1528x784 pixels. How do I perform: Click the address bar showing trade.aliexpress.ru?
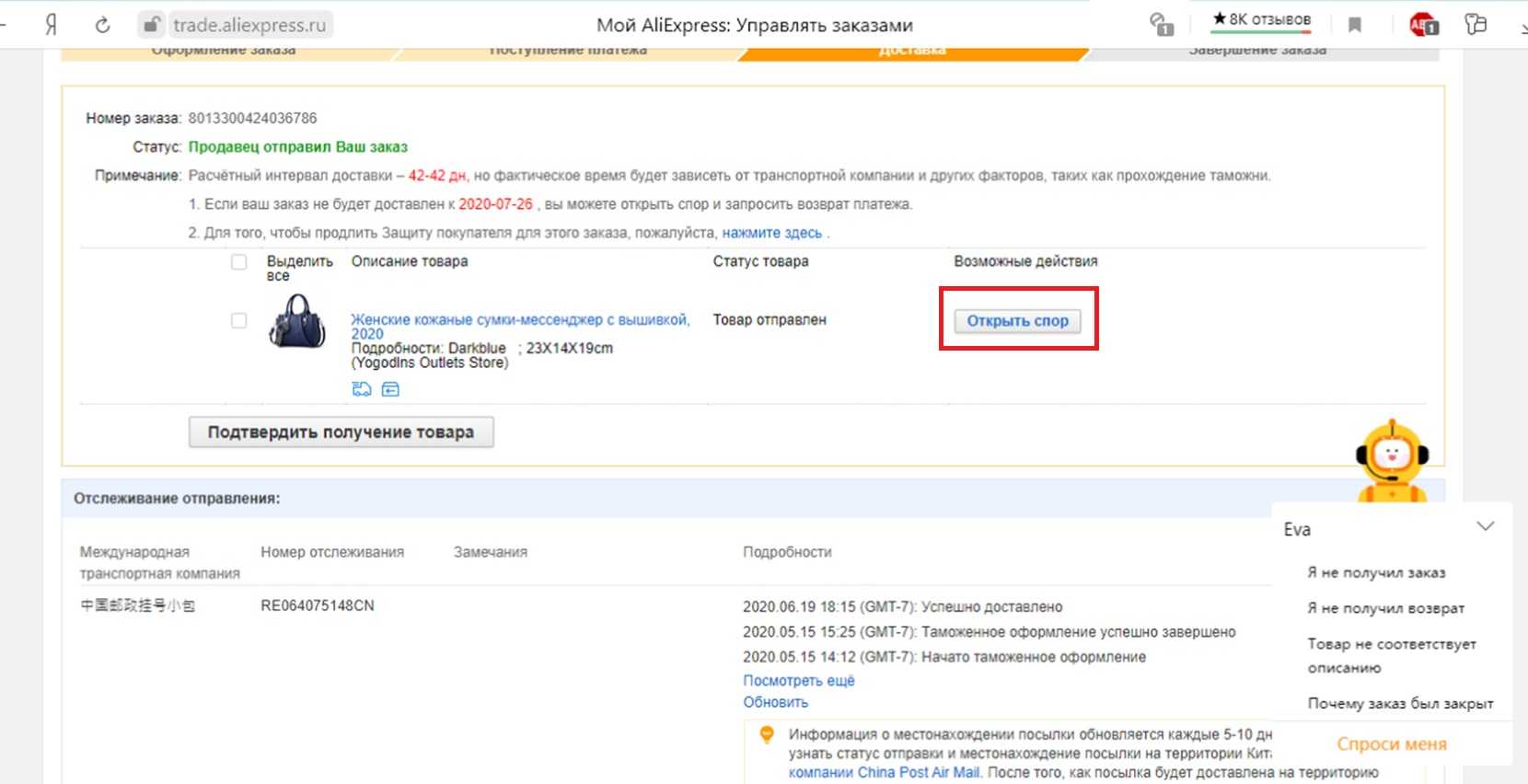(249, 25)
